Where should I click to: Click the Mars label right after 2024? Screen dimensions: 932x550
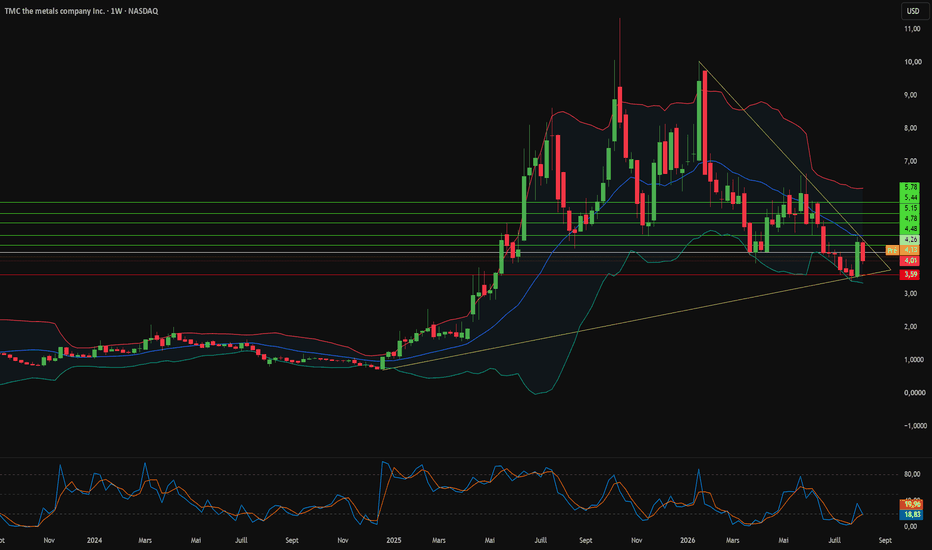(145, 540)
